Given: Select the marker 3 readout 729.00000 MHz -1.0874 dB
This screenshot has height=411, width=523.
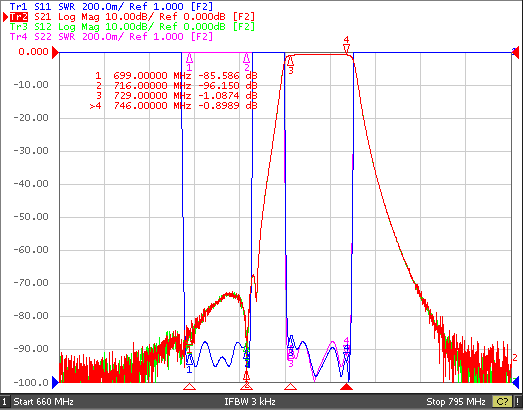Looking at the screenshot, I should [176, 96].
